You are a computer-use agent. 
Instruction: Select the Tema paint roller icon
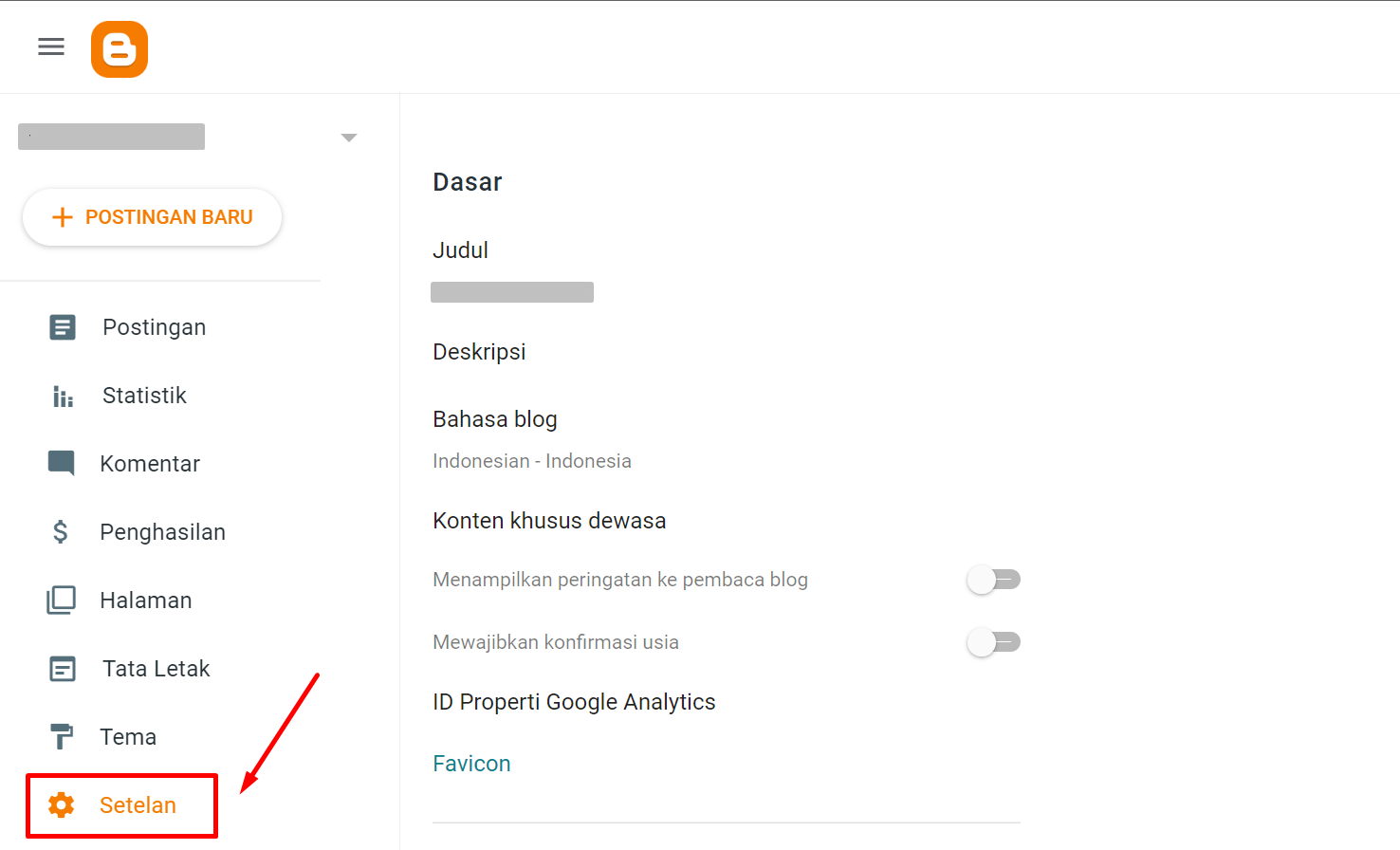(61, 737)
